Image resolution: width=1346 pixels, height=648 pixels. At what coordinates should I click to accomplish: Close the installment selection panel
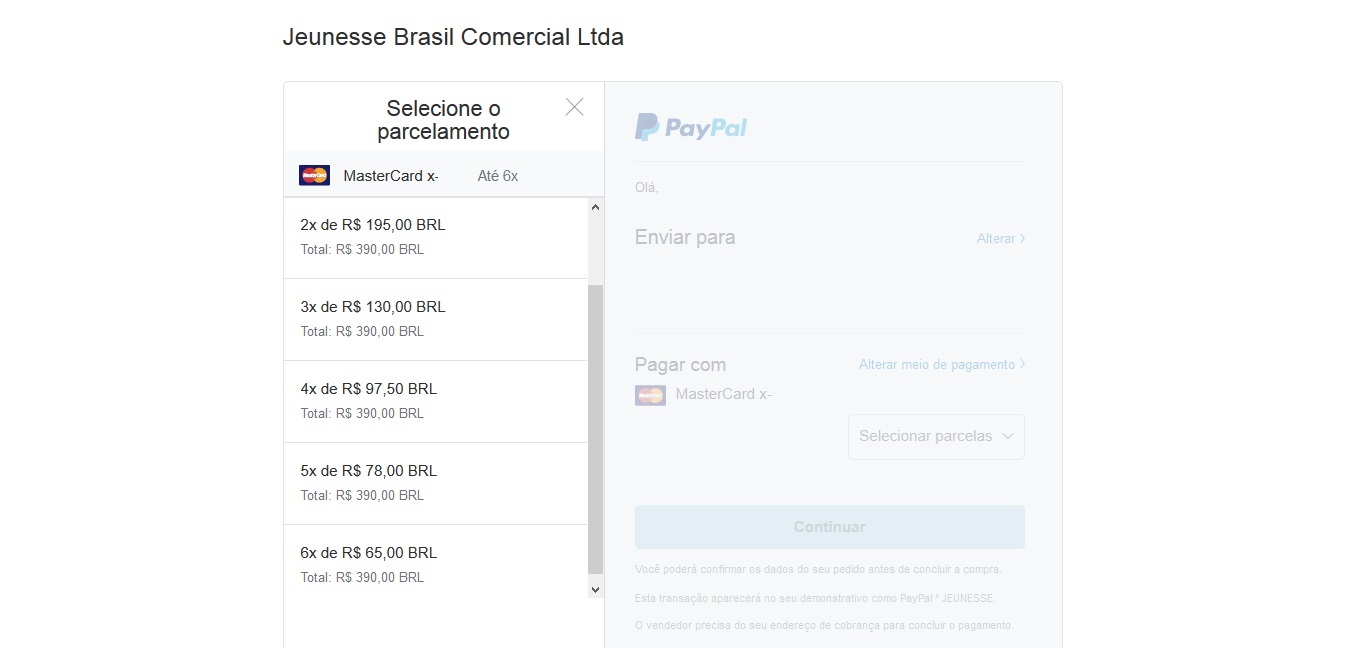[574, 107]
